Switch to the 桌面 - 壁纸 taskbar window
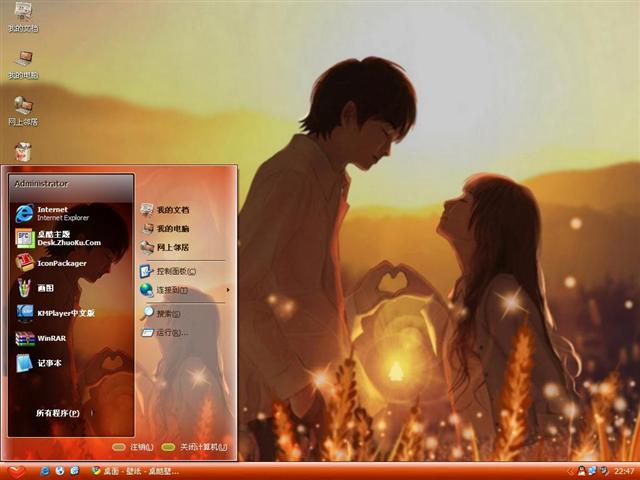Screen dimensions: 640x480 [x=135, y=471]
